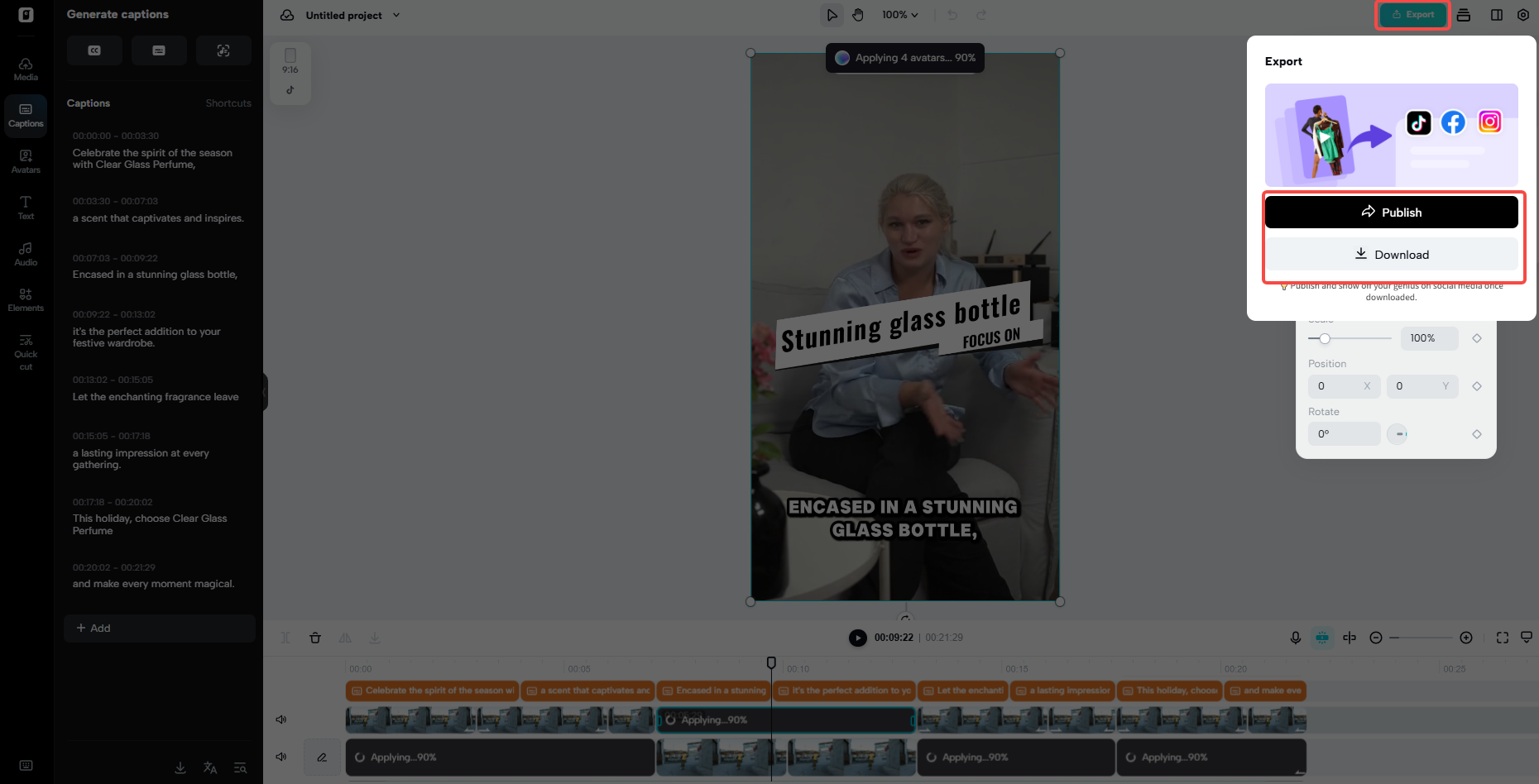This screenshot has width=1539, height=784.
Task: Mirror the selected clip
Action: click(345, 638)
